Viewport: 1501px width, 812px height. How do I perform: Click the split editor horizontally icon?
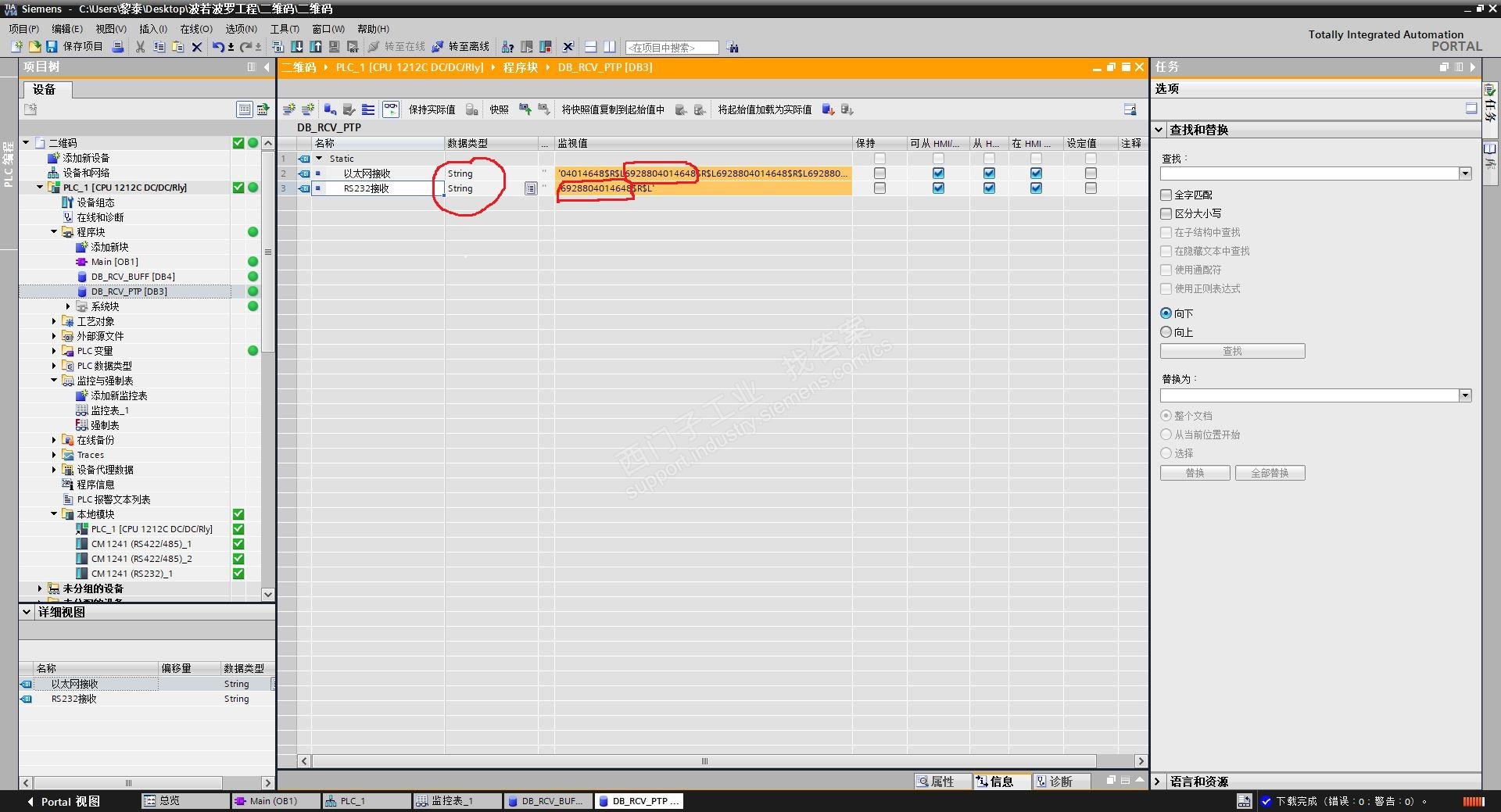point(591,47)
